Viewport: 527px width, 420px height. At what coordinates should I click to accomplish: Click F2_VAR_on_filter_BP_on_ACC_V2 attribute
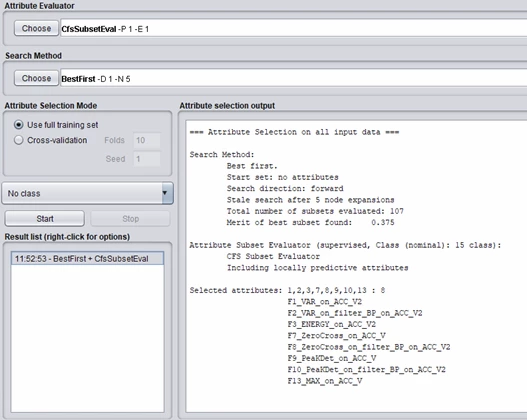pos(355,313)
